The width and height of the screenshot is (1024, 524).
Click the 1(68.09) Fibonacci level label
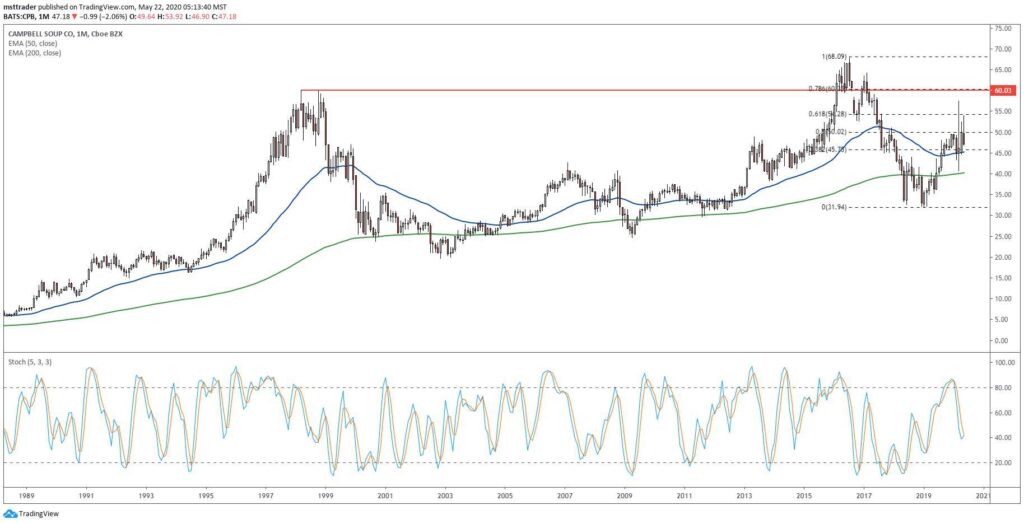coord(836,57)
